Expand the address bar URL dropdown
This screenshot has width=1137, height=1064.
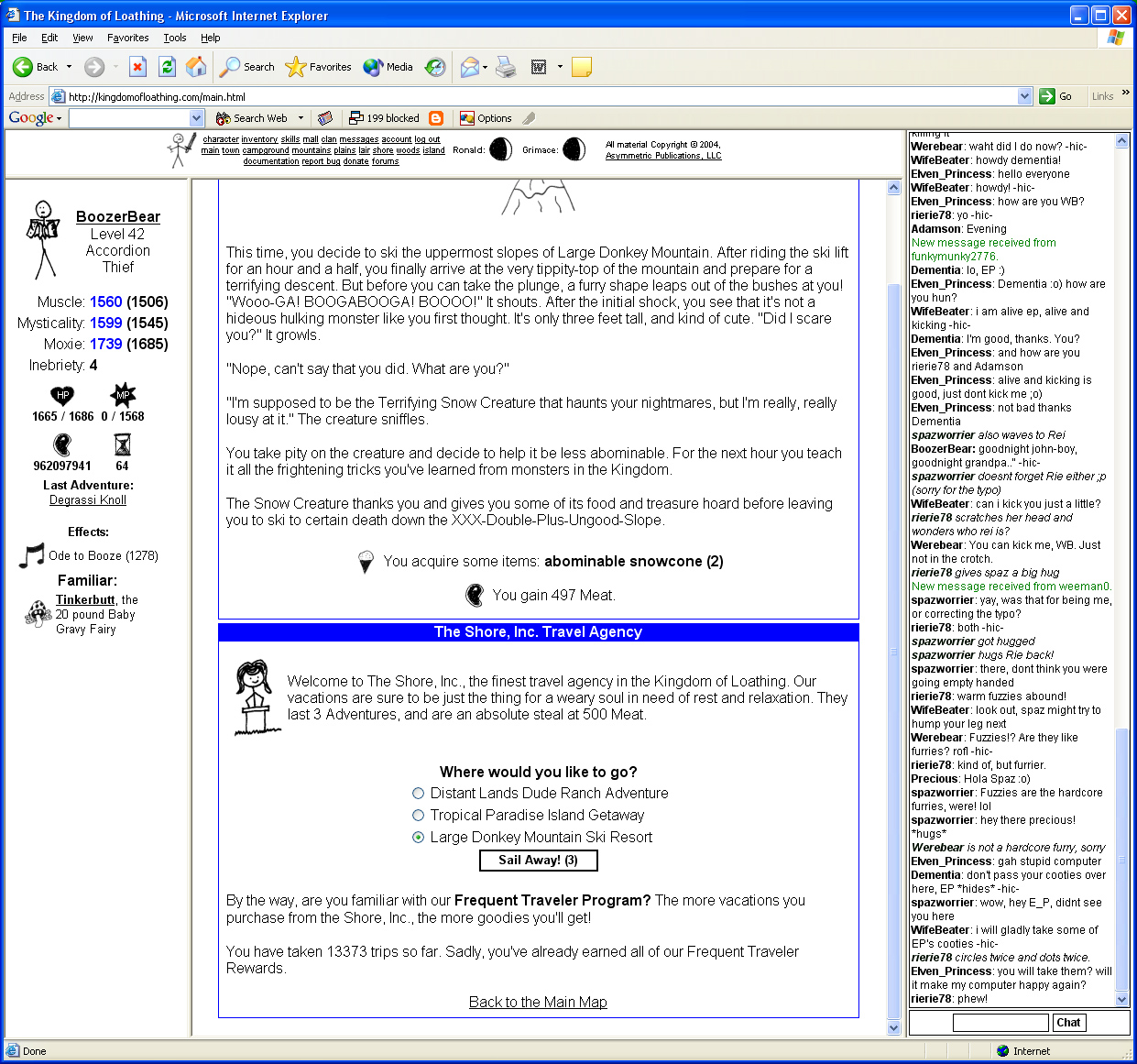point(1024,96)
